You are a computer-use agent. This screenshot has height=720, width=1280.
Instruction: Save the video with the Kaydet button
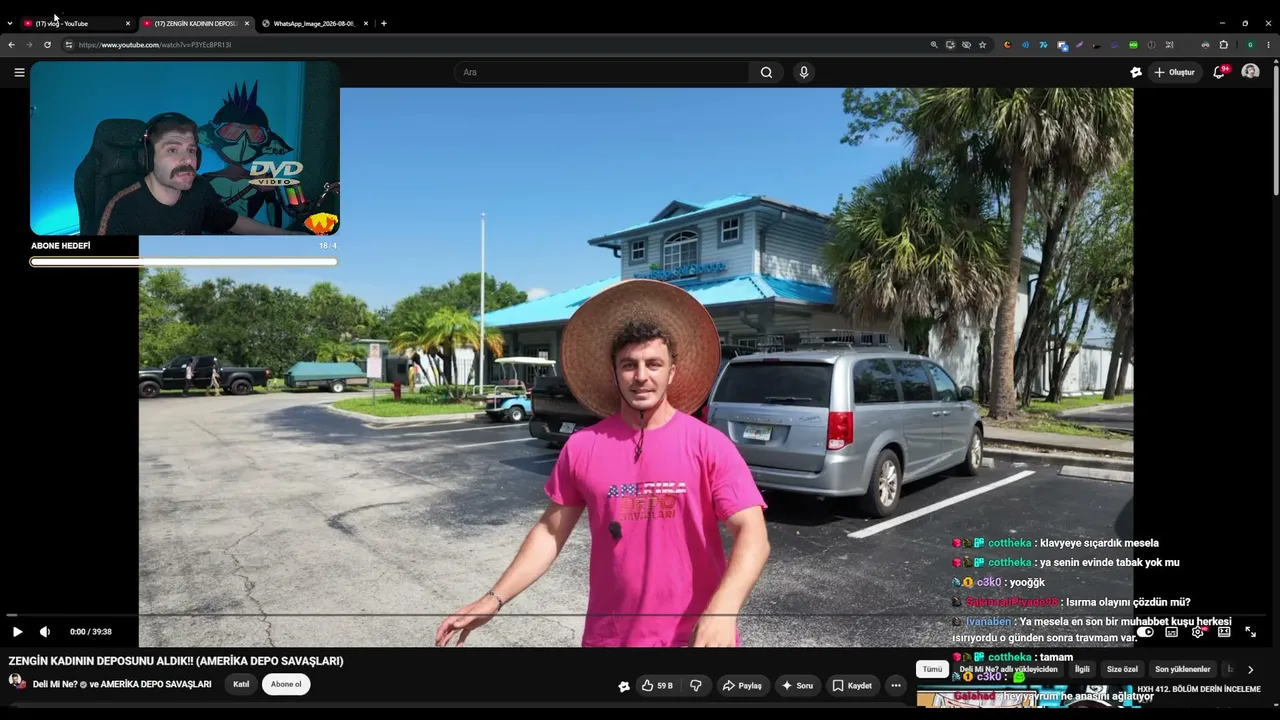(853, 686)
